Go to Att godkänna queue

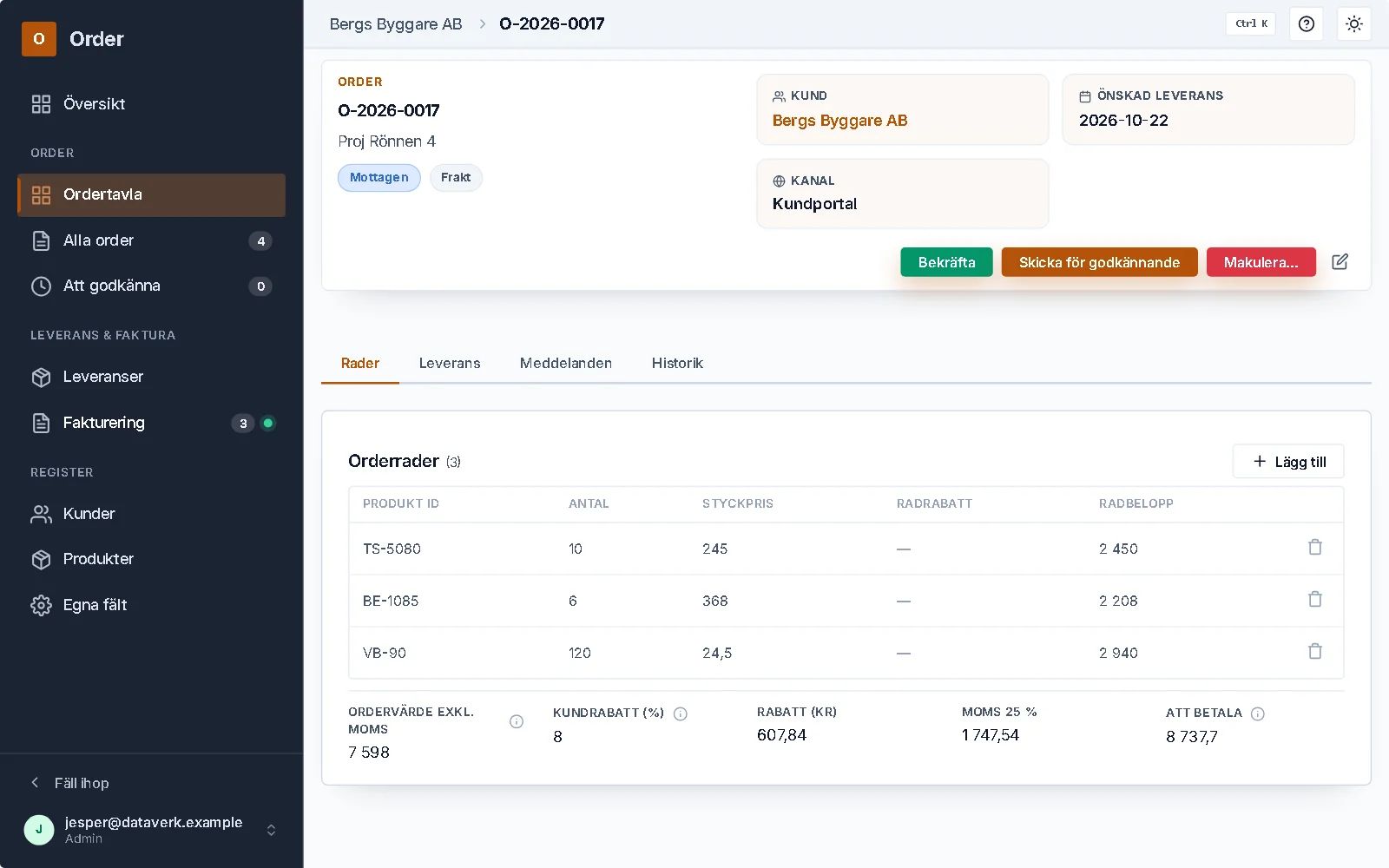pyautogui.click(x=151, y=286)
